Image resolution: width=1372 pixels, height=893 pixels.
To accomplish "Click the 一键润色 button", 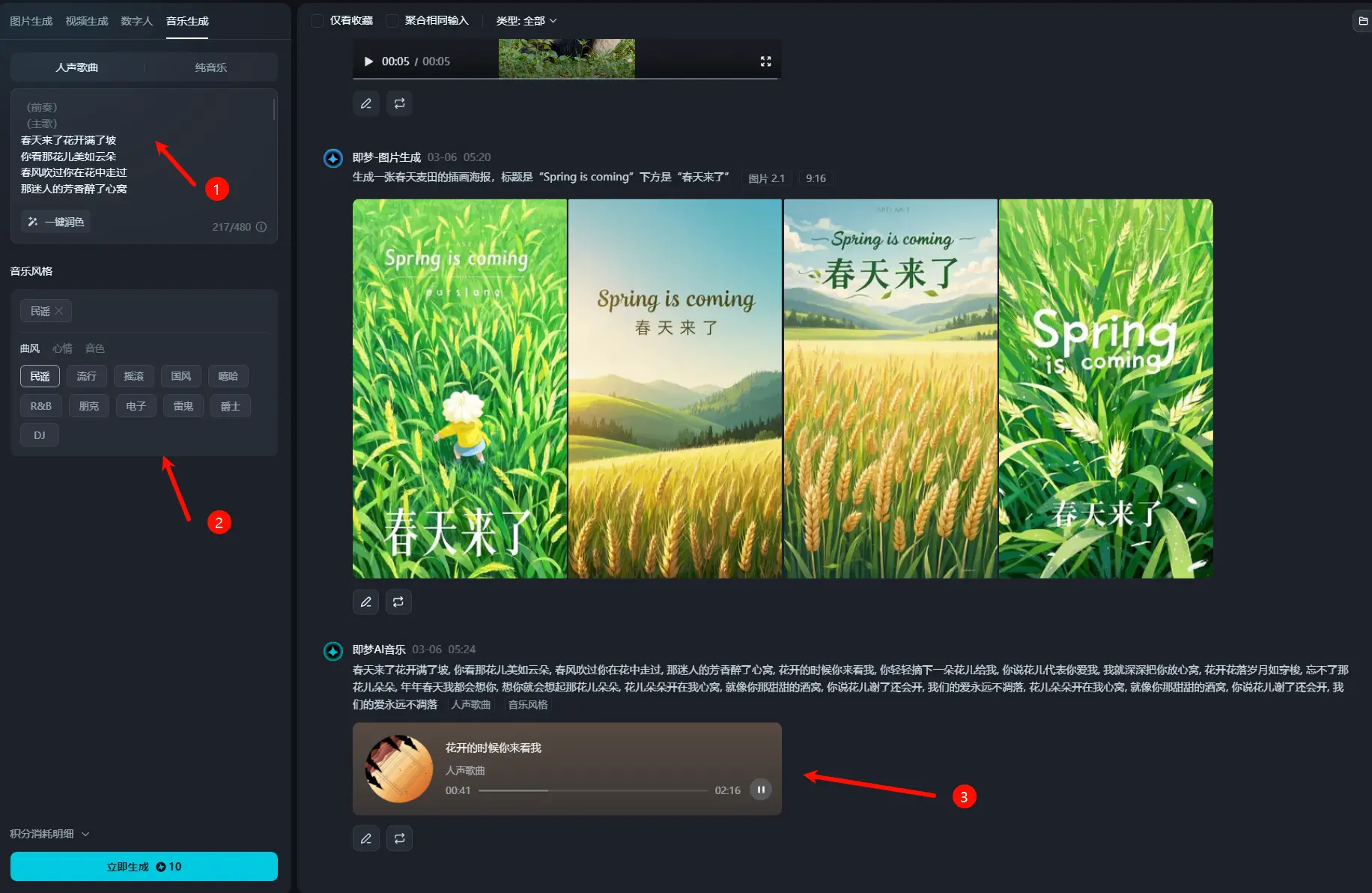I will click(56, 222).
